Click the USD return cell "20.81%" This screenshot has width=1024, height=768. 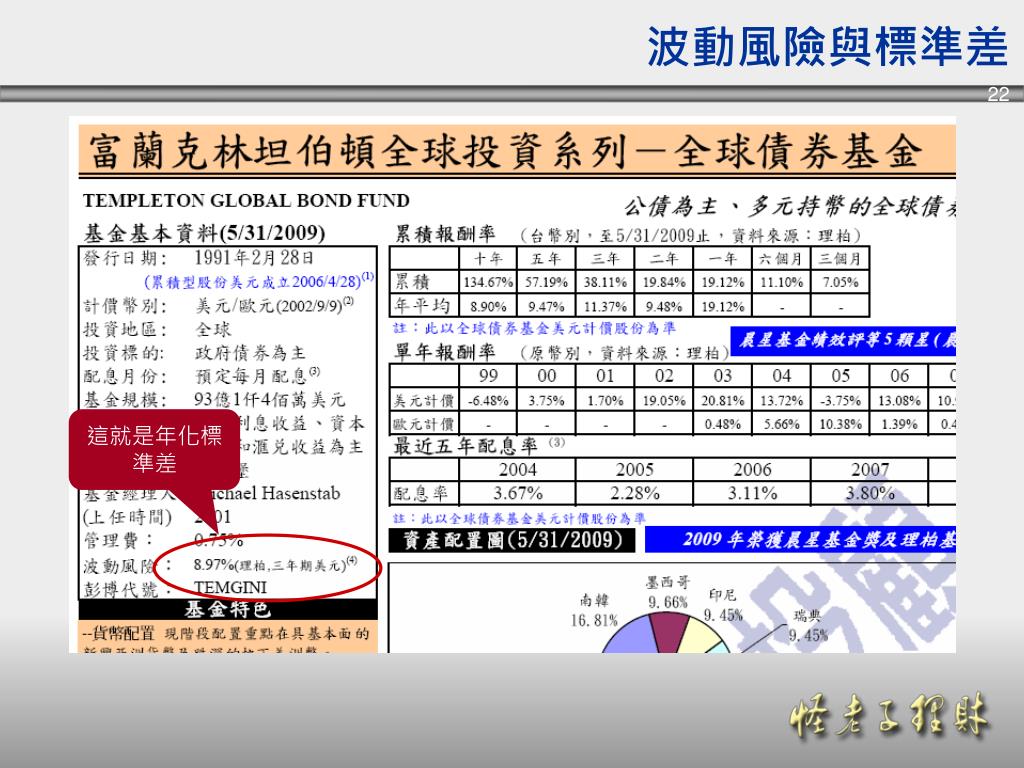[722, 400]
